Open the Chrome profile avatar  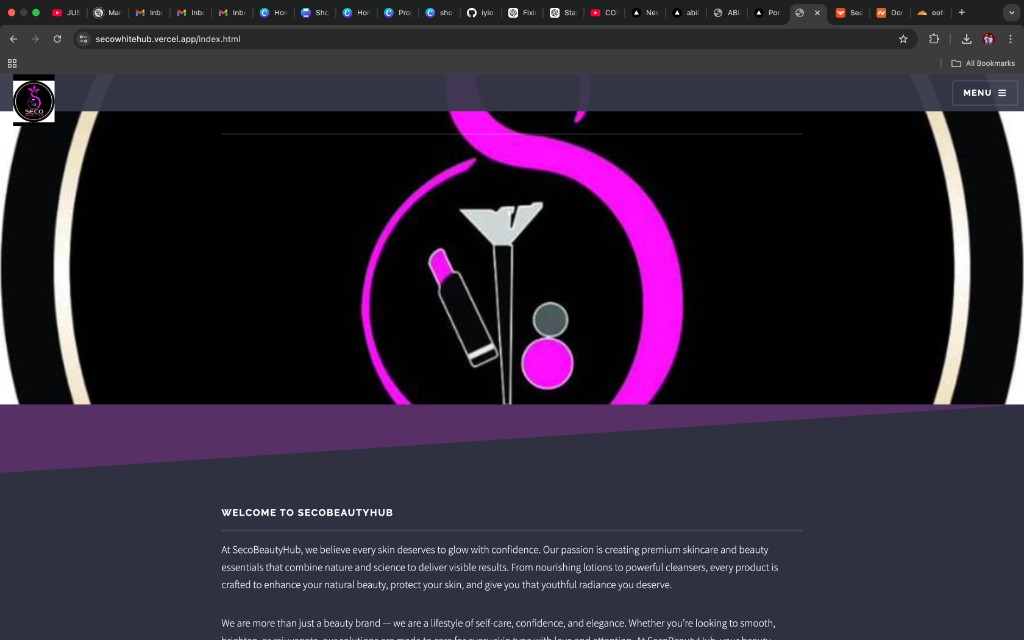point(989,38)
